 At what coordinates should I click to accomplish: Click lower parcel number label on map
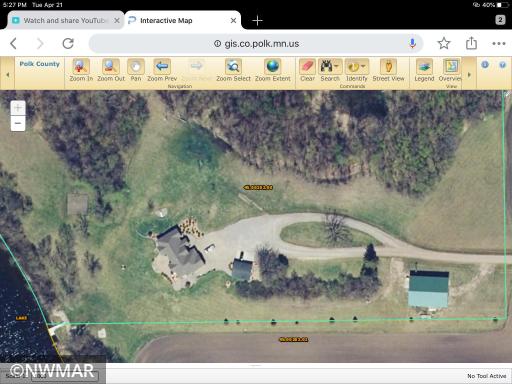pos(293,340)
